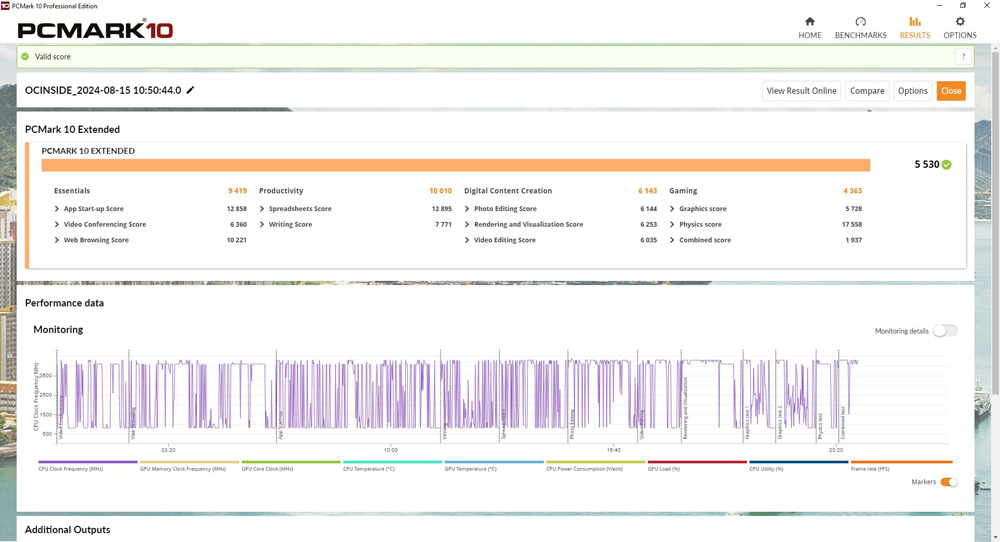1000x542 pixels.
Task: Close the result with orange Close button
Action: 950,91
